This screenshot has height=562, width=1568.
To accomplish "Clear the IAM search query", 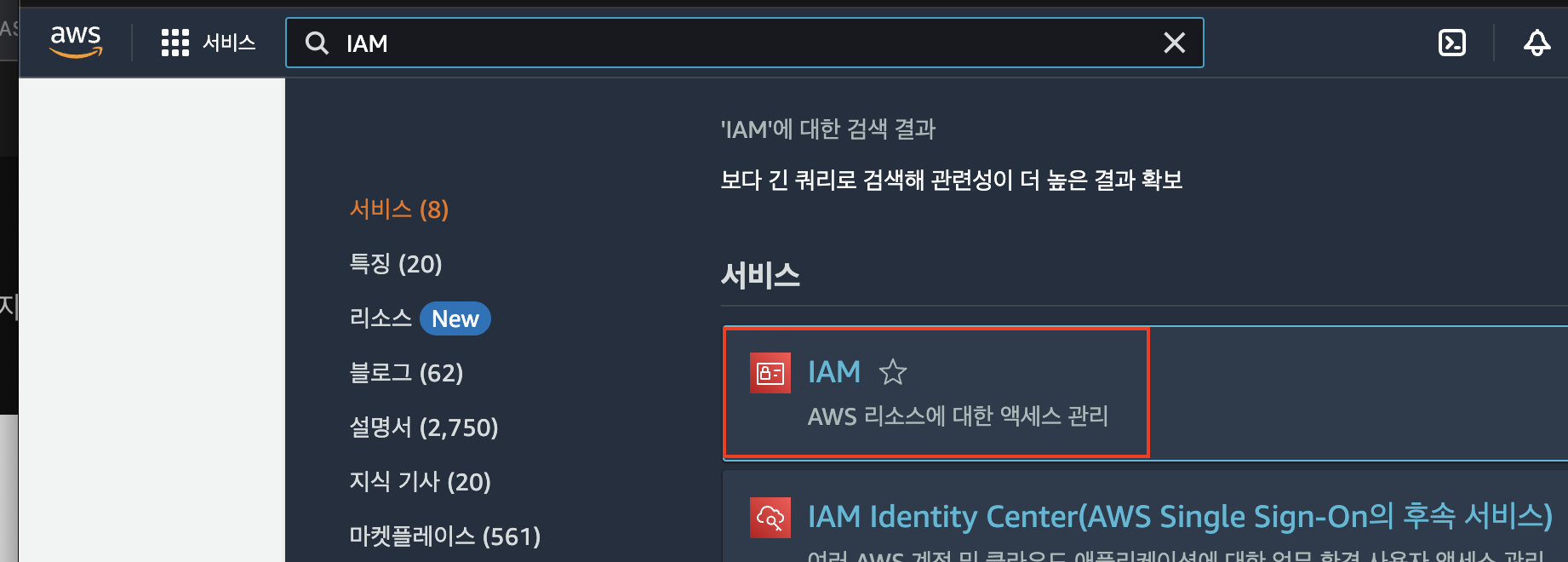I will (x=1174, y=43).
